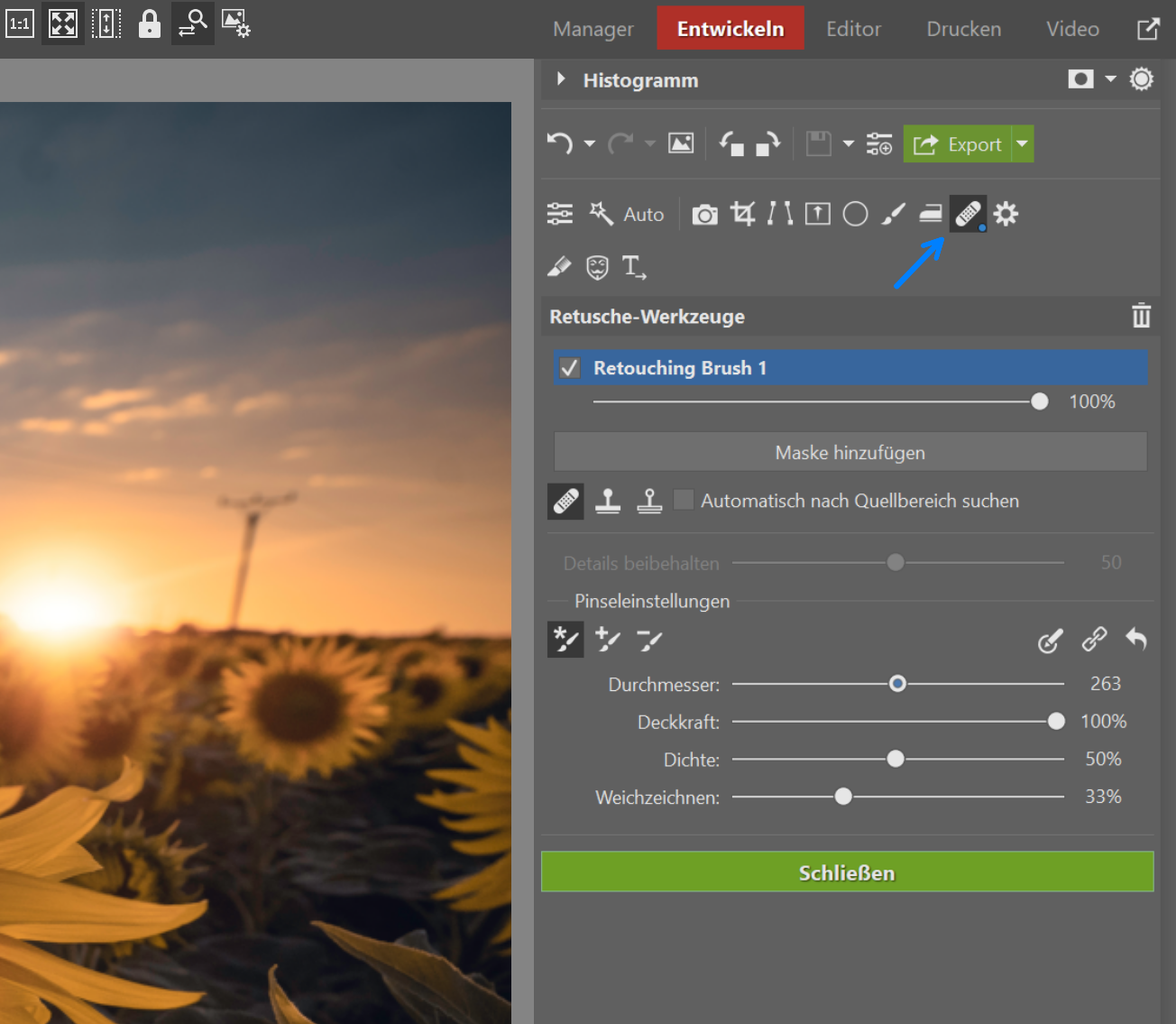Image resolution: width=1176 pixels, height=1024 pixels.
Task: Open the Drucken tab
Action: 964,29
